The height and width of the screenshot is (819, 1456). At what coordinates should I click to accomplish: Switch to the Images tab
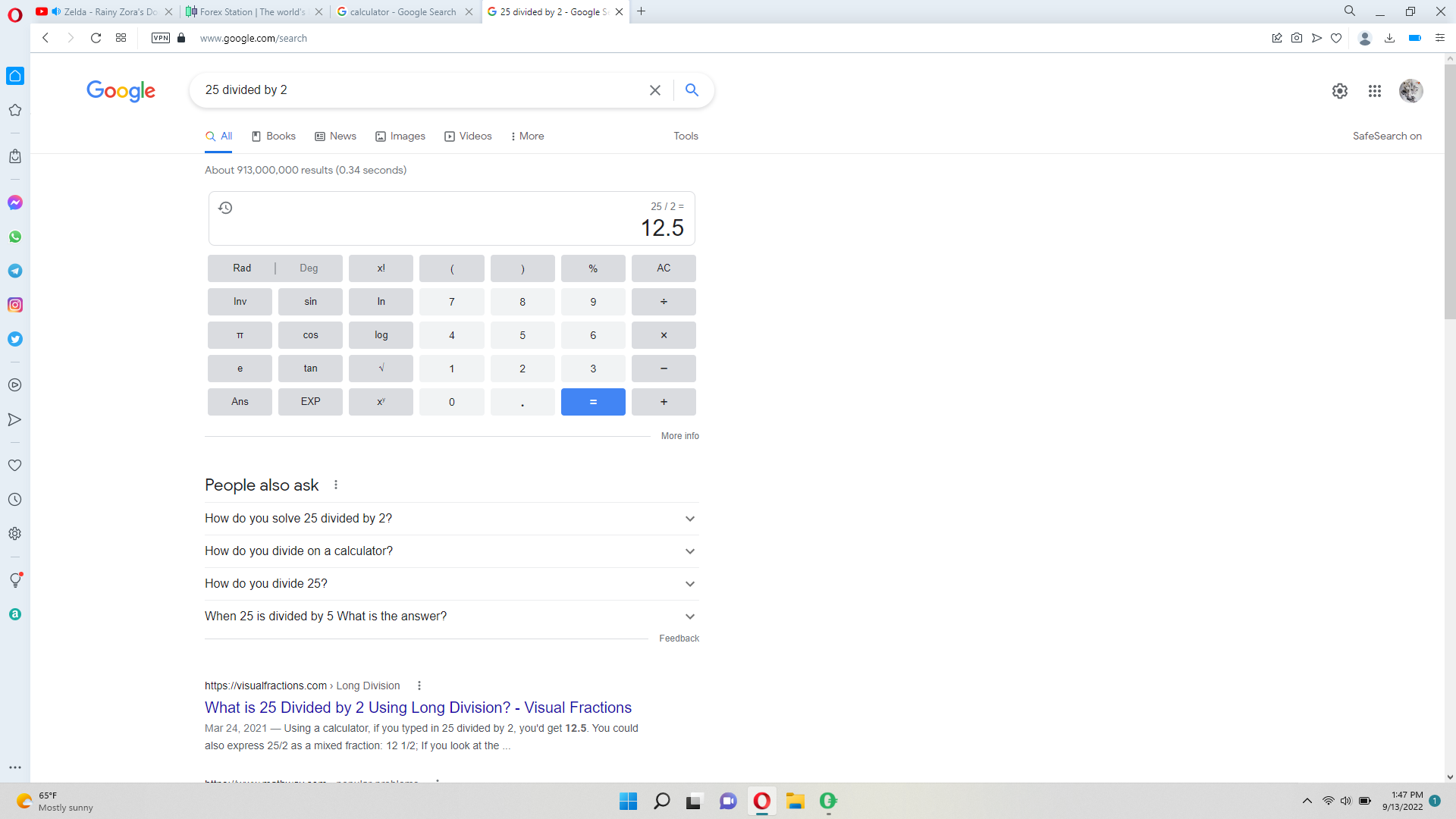pyautogui.click(x=400, y=136)
